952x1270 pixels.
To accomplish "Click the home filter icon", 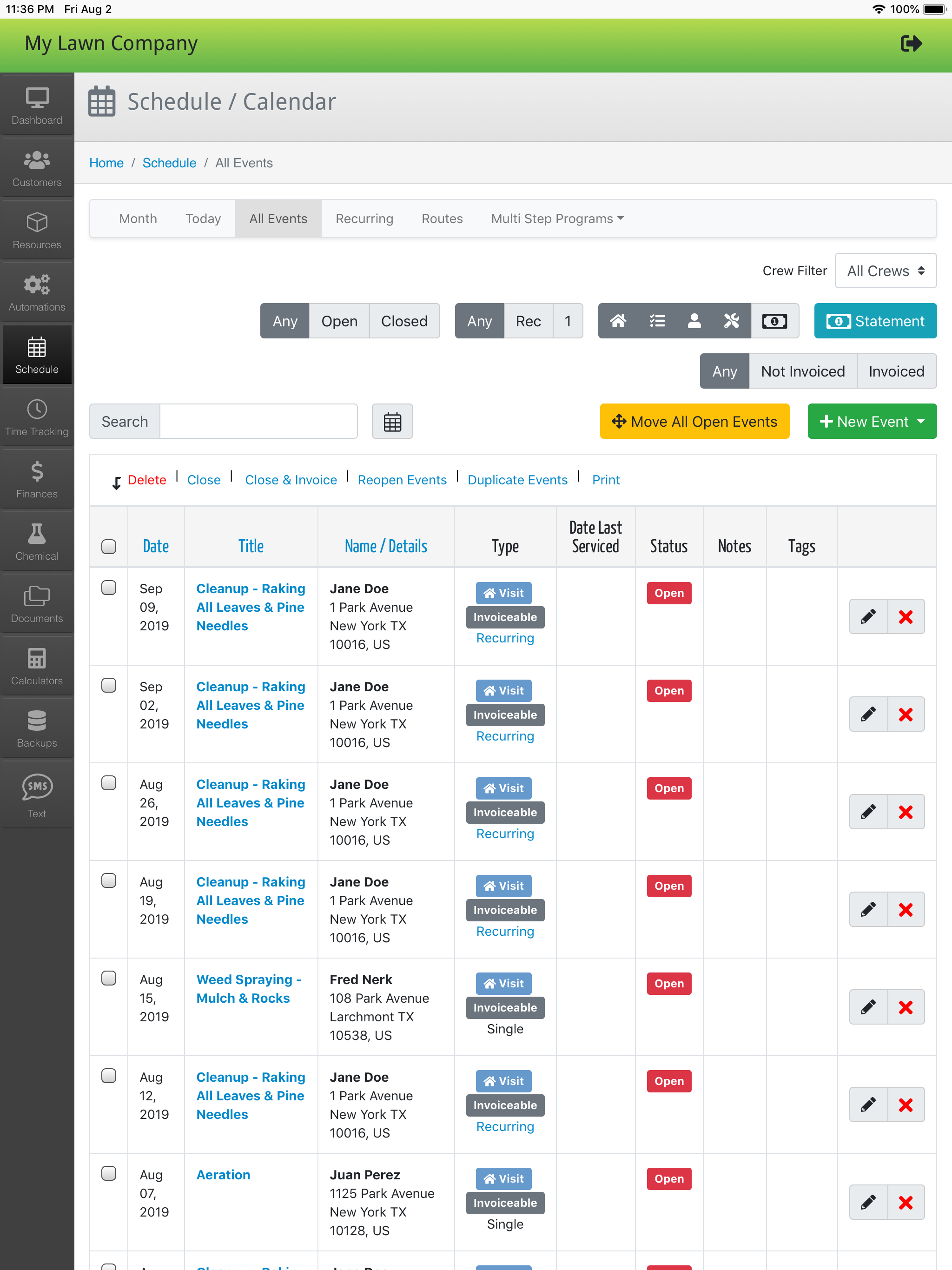I will [x=618, y=321].
